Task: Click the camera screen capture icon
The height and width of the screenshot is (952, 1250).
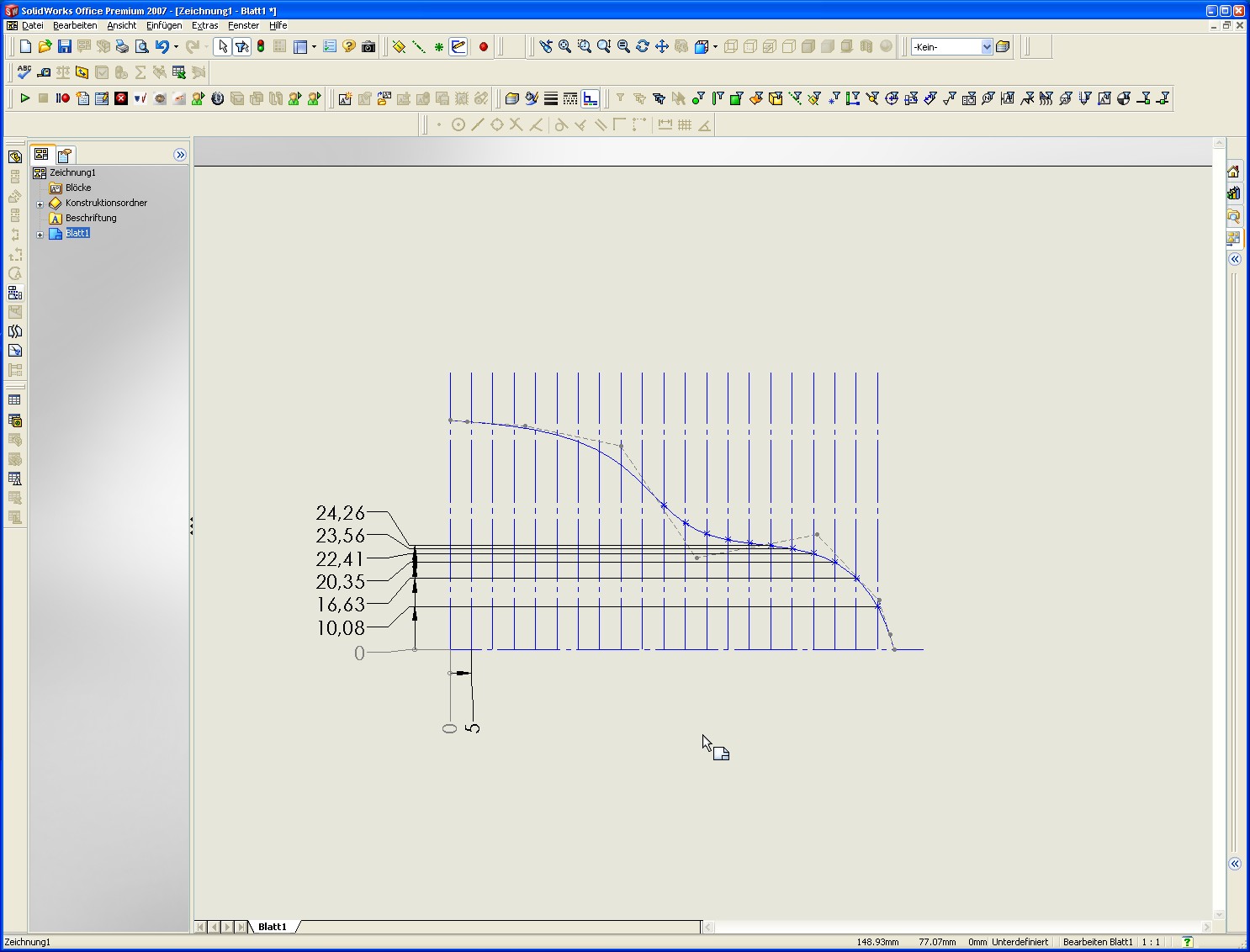Action: (368, 47)
